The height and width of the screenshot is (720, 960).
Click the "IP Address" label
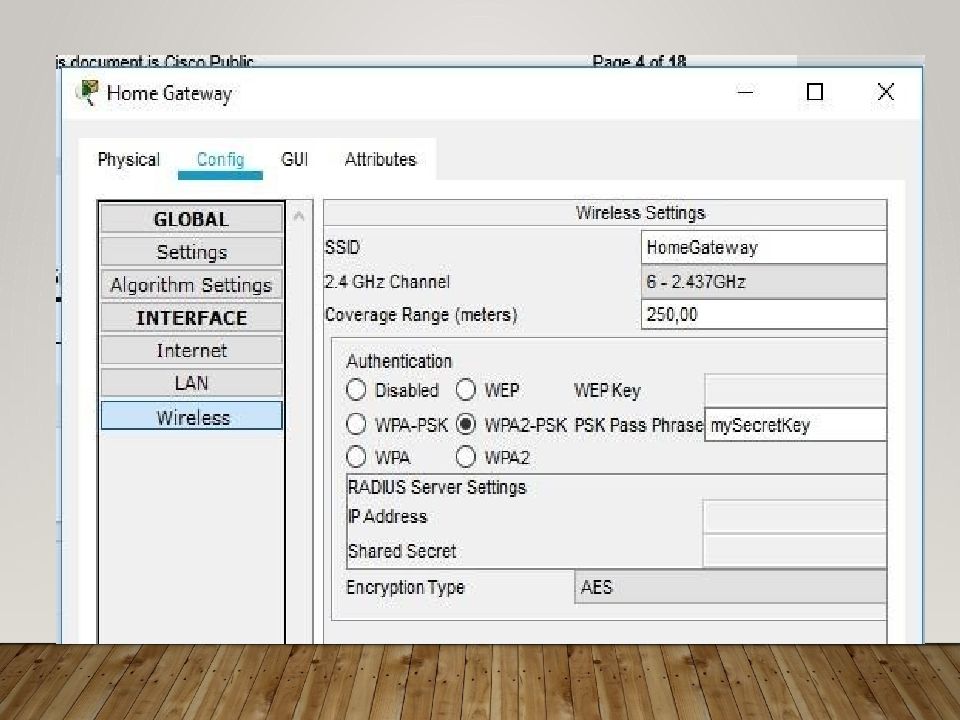tap(387, 517)
